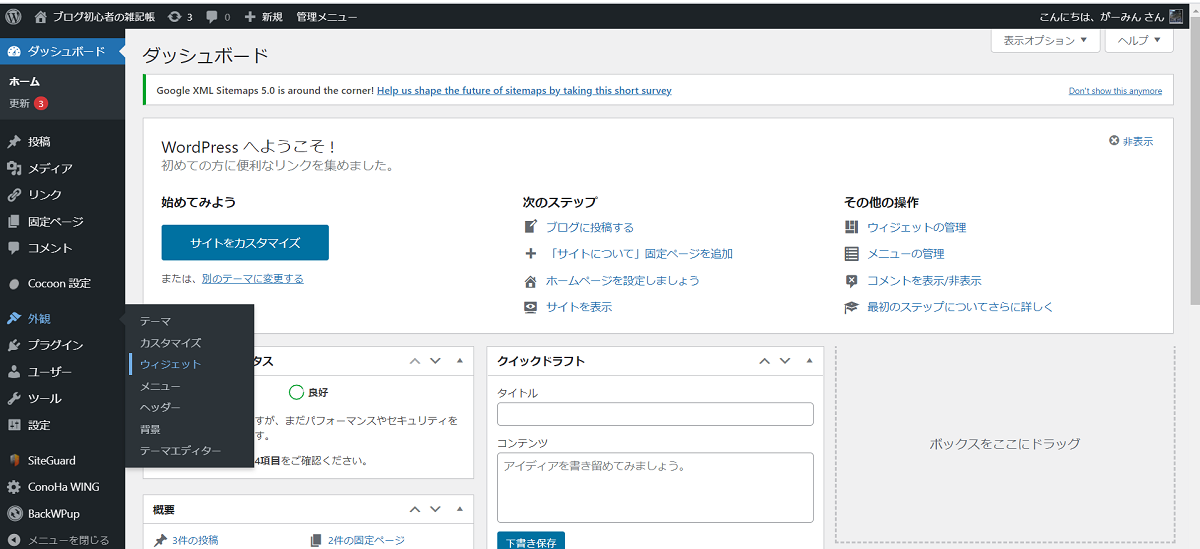Screen dimensions: 1200x549
Task: Dismiss welcome panel via 非表示
Action: 1131,142
